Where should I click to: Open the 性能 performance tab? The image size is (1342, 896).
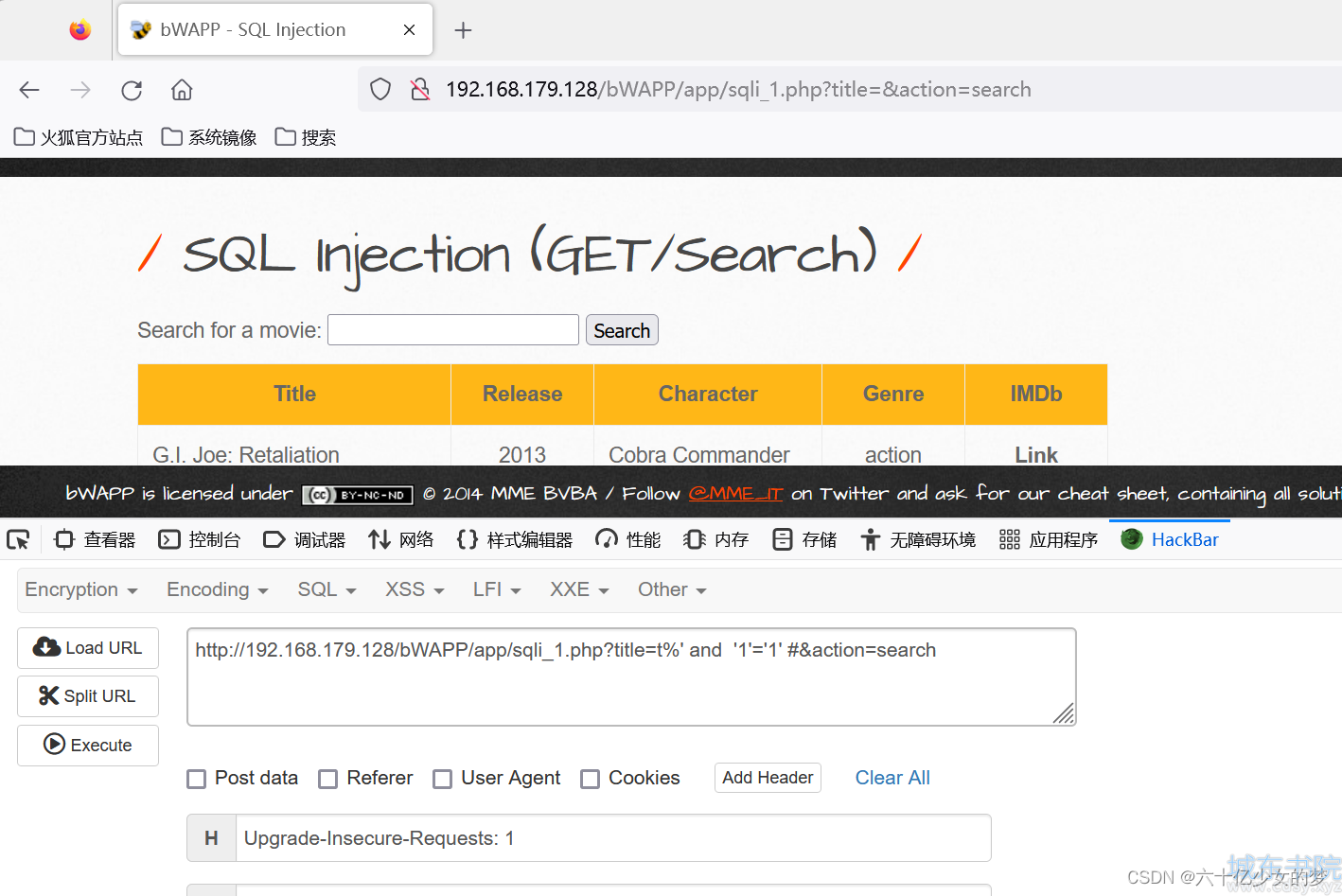tap(627, 539)
